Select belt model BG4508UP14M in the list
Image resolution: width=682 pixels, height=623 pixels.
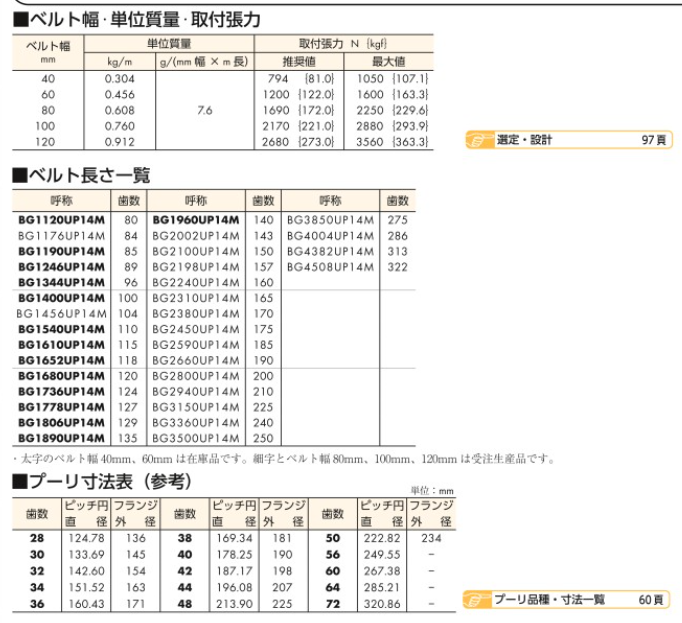point(330,267)
